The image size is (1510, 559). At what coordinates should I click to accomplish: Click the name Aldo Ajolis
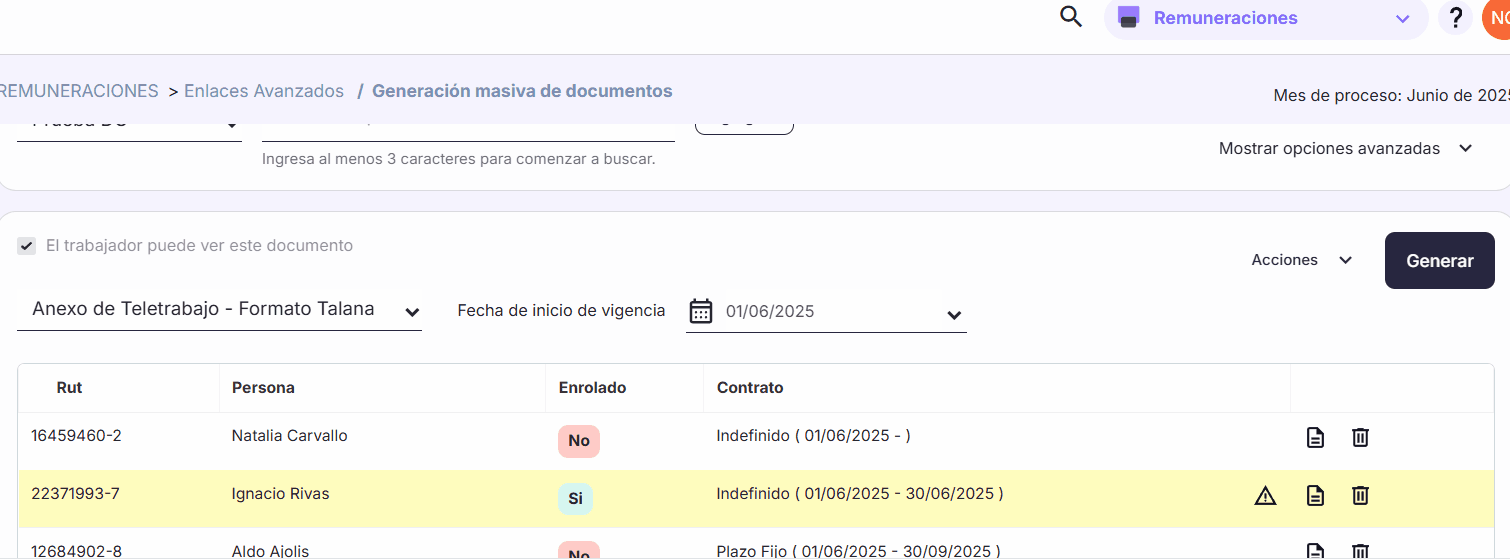pyautogui.click(x=270, y=551)
